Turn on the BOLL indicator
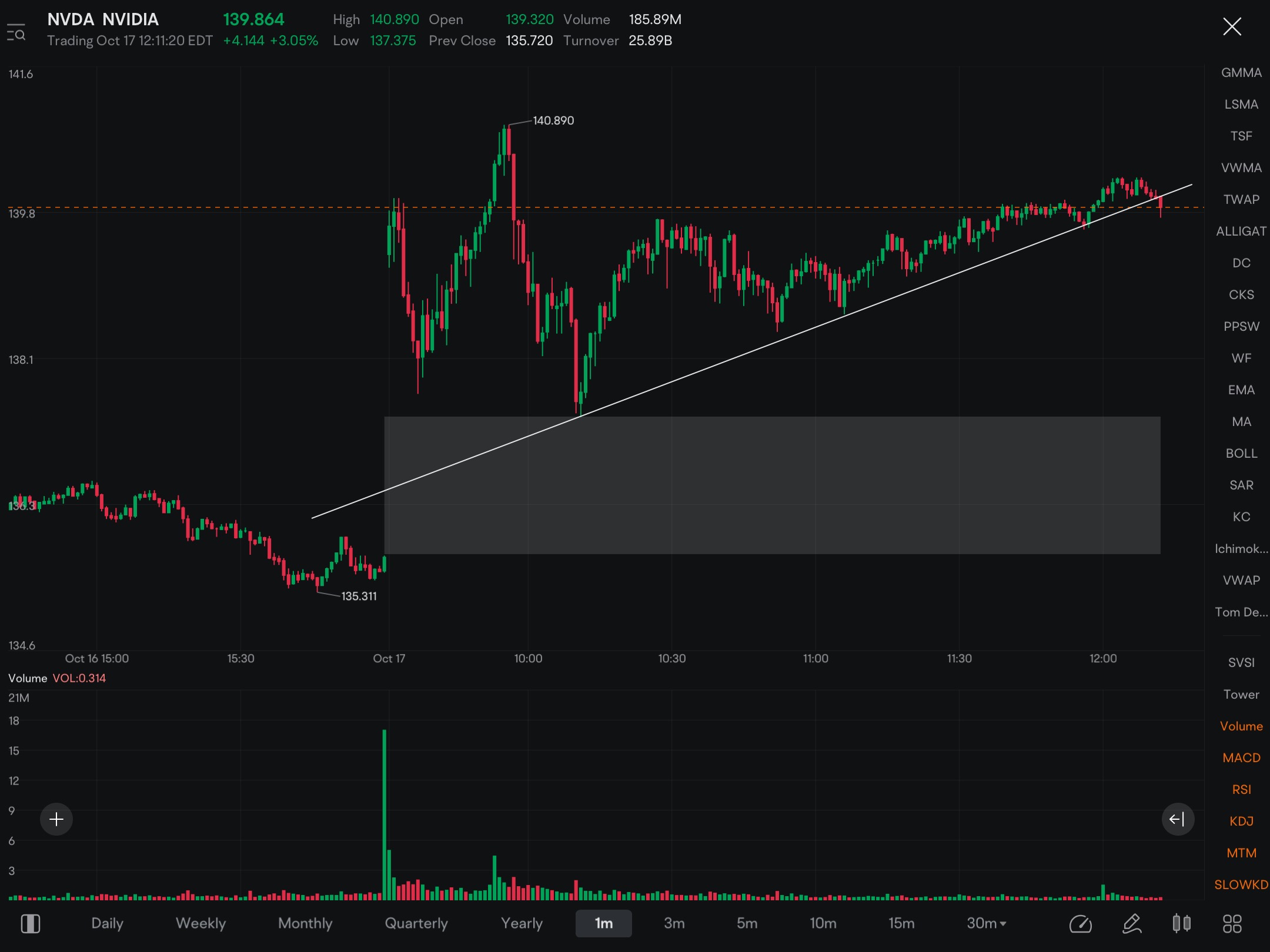The image size is (1270, 952). (1241, 454)
